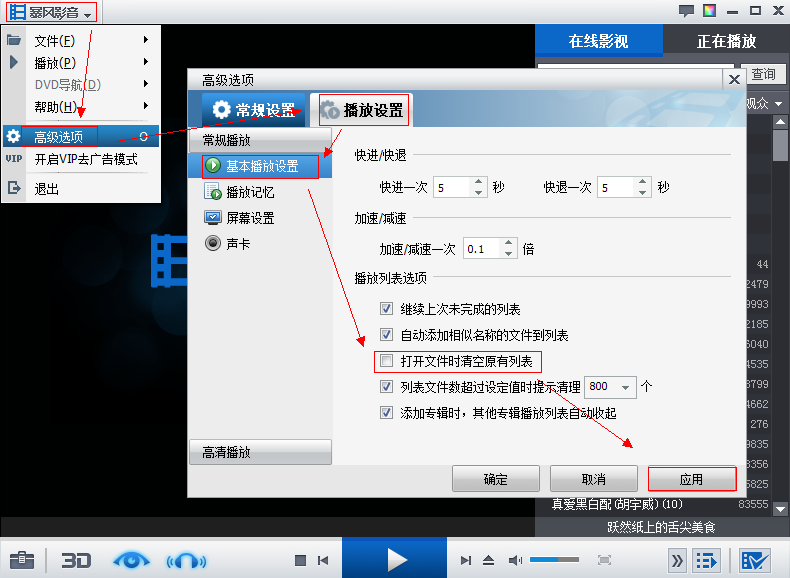This screenshot has height=578, width=790.
Task: Click the skin color palette icon
Action: 709,11
